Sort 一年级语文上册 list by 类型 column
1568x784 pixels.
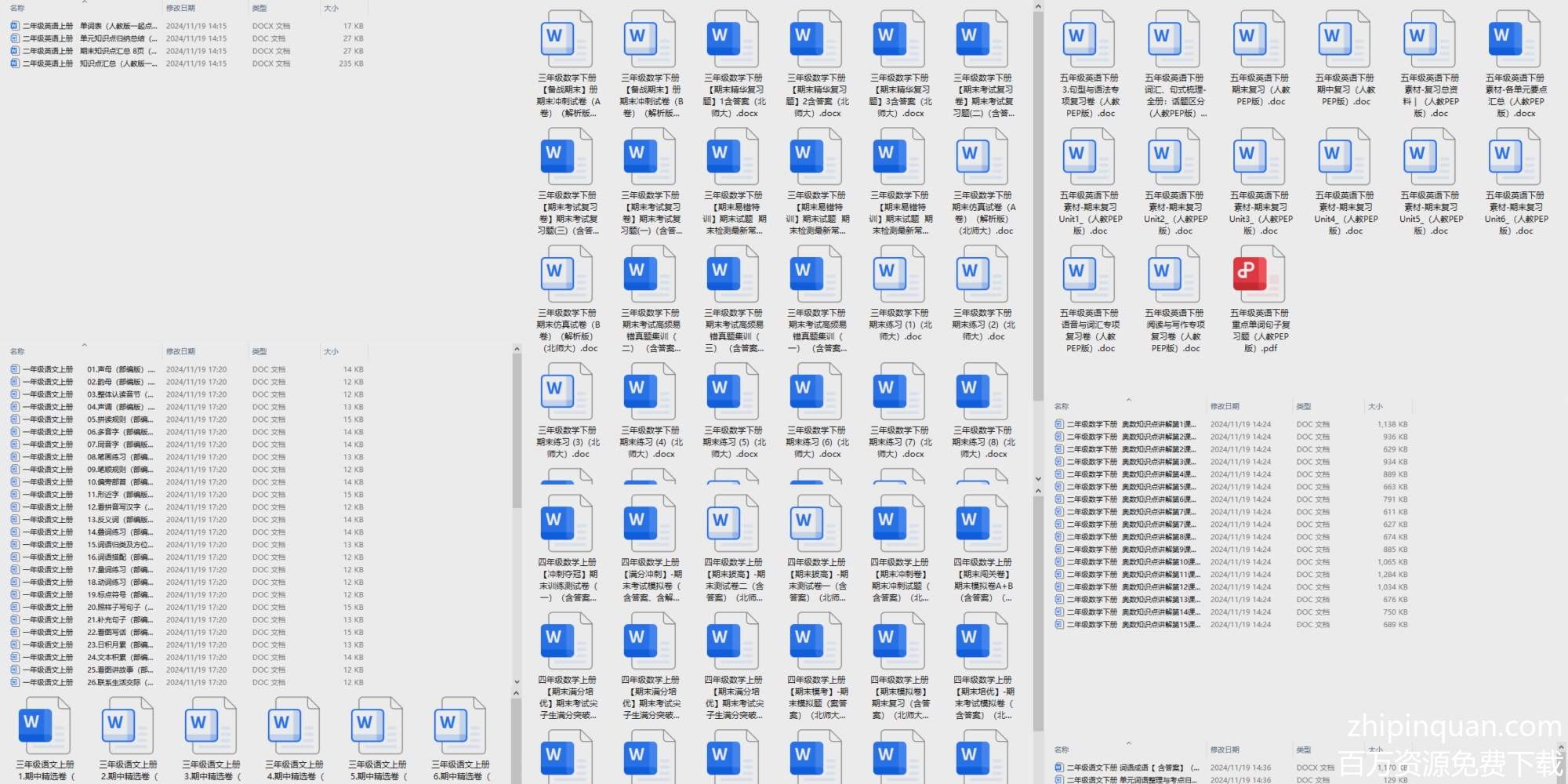pos(260,351)
